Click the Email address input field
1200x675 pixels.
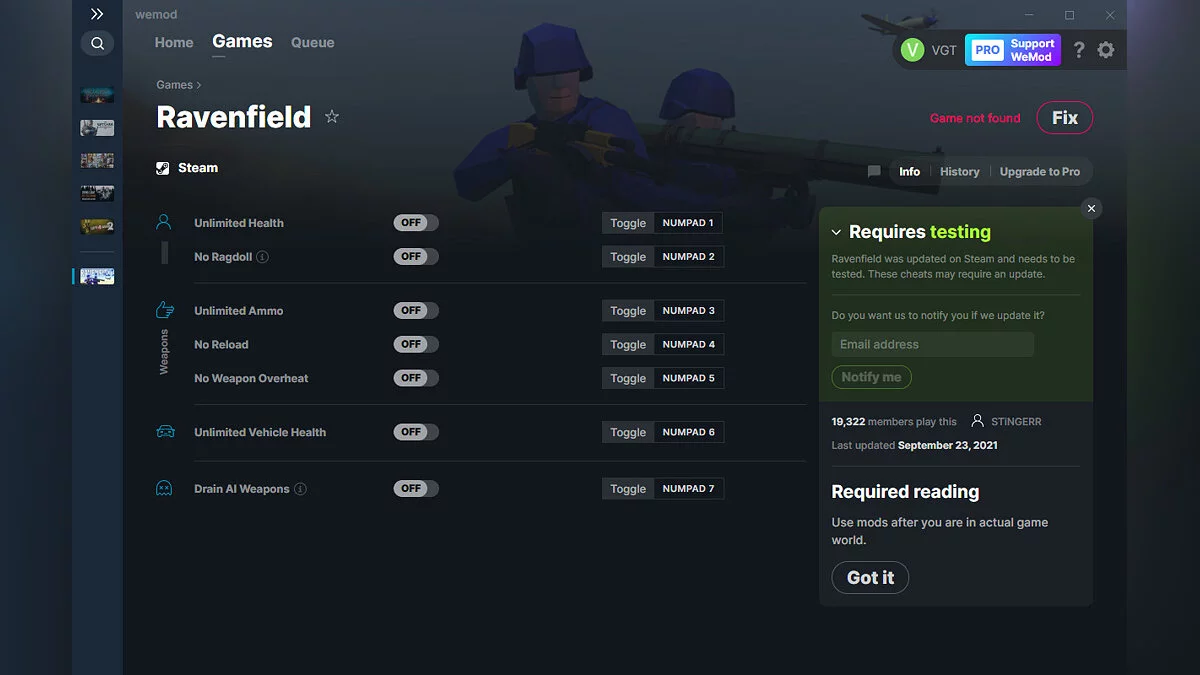931,343
